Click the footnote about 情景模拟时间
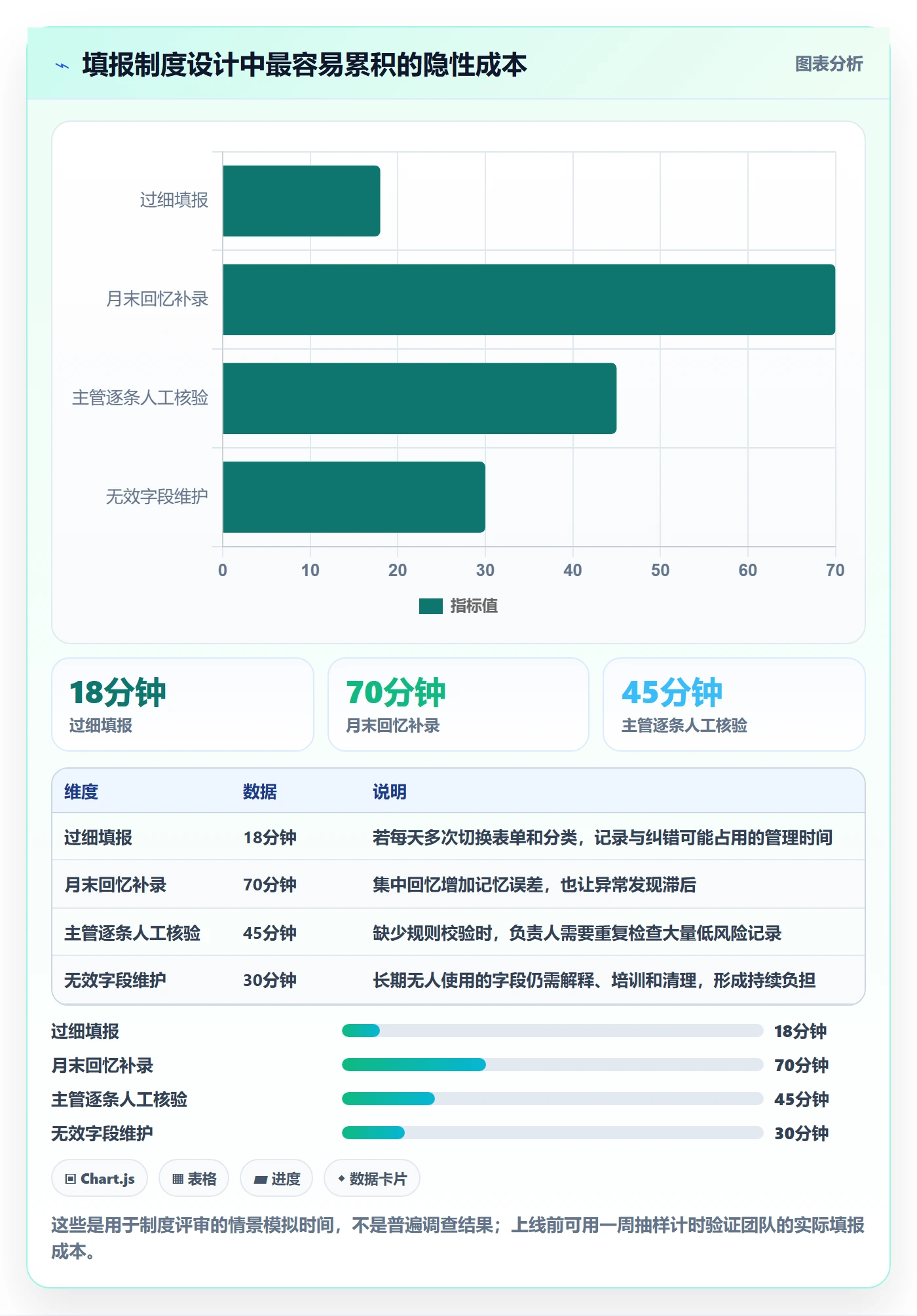 (458, 1238)
